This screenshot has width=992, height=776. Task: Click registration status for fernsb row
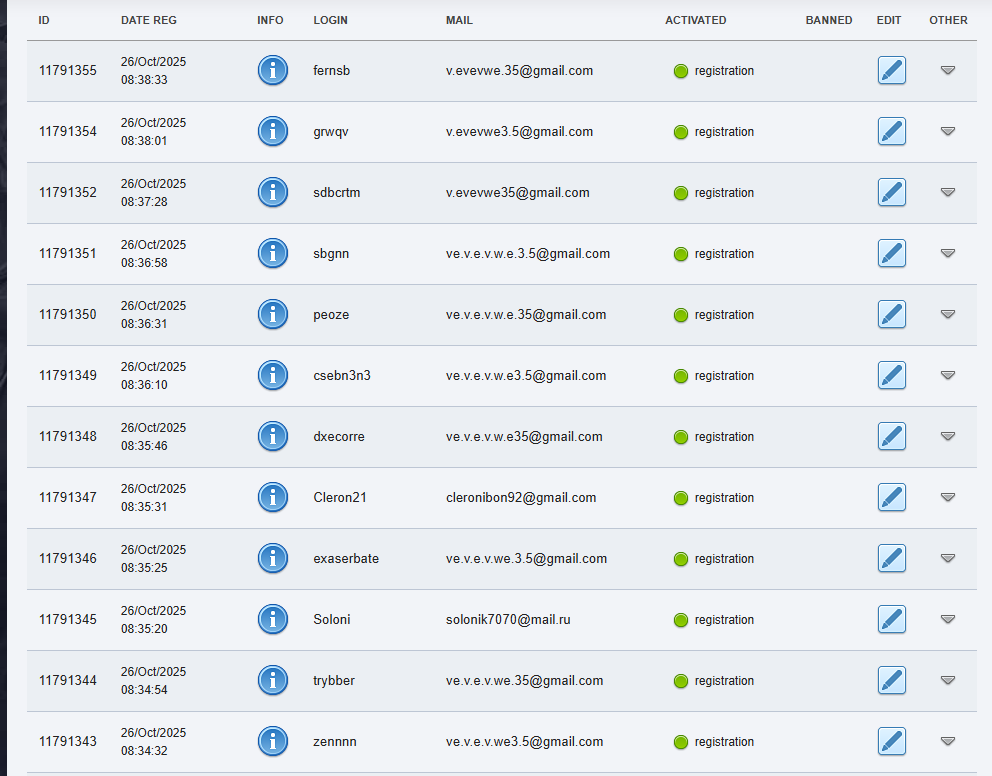pos(714,71)
